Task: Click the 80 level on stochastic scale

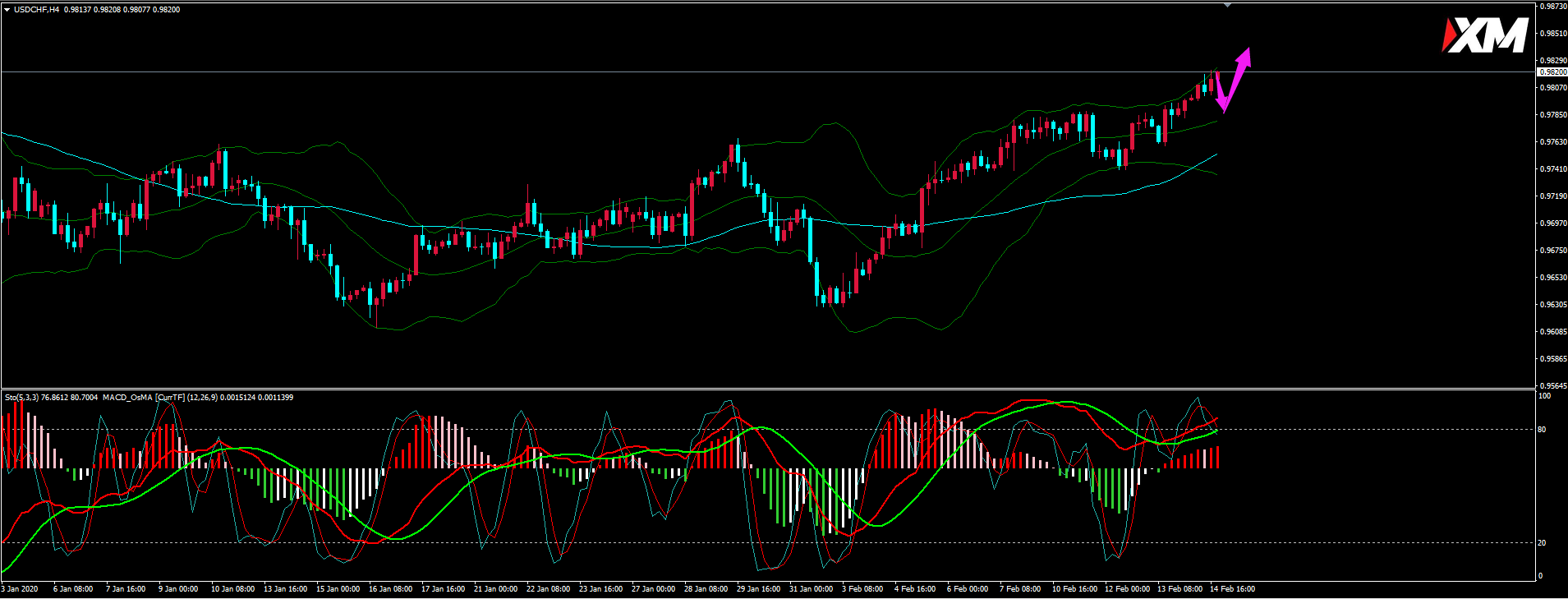Action: pos(1542,430)
